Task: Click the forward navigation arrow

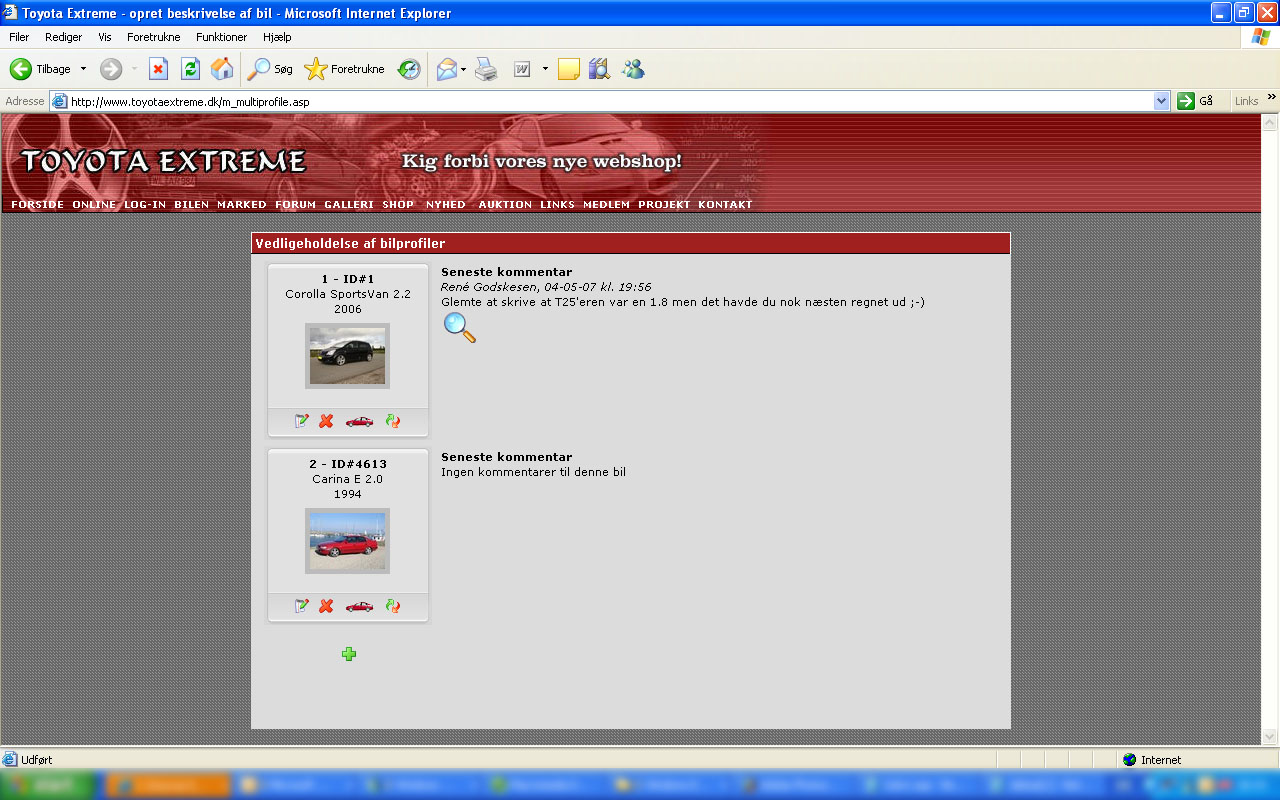Action: tap(111, 69)
